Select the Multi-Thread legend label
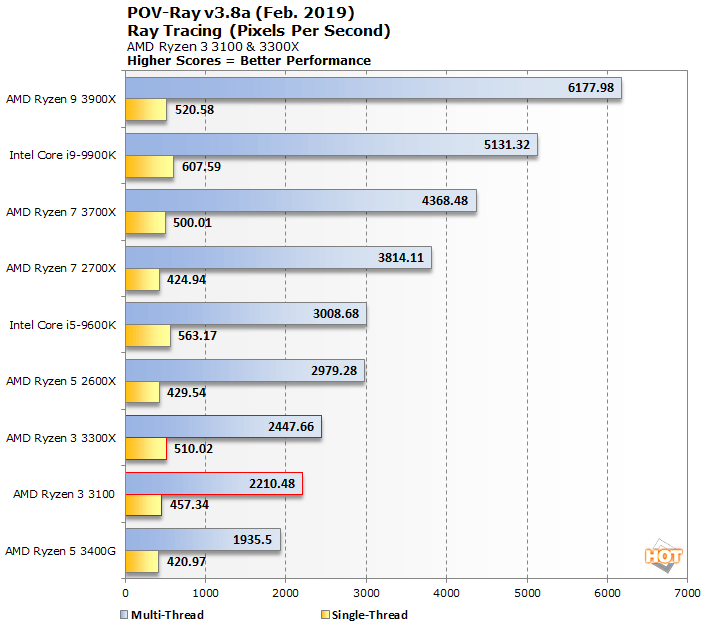Screen dimensions: 709x625 click(x=166, y=615)
